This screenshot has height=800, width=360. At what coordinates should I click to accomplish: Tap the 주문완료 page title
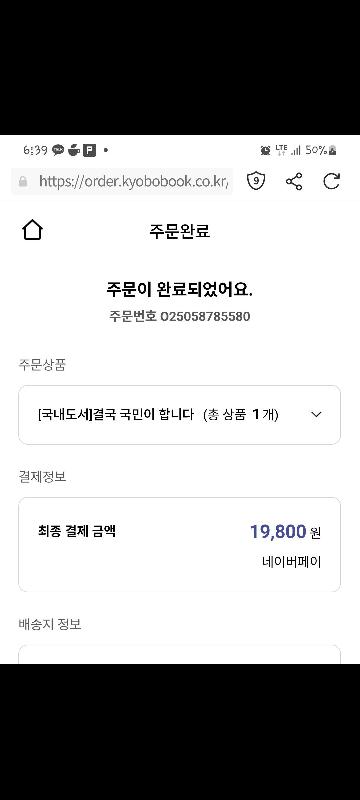179,231
